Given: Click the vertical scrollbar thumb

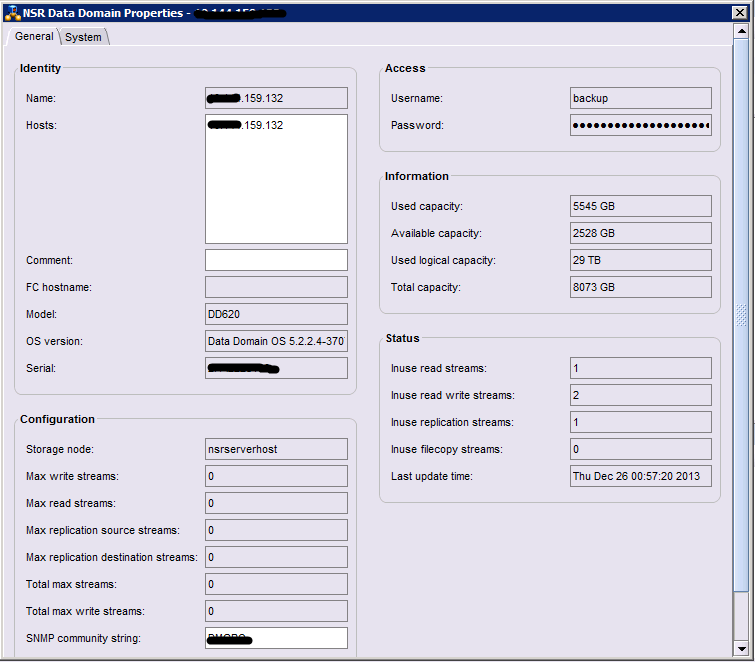Looking at the screenshot, I should 740,315.
